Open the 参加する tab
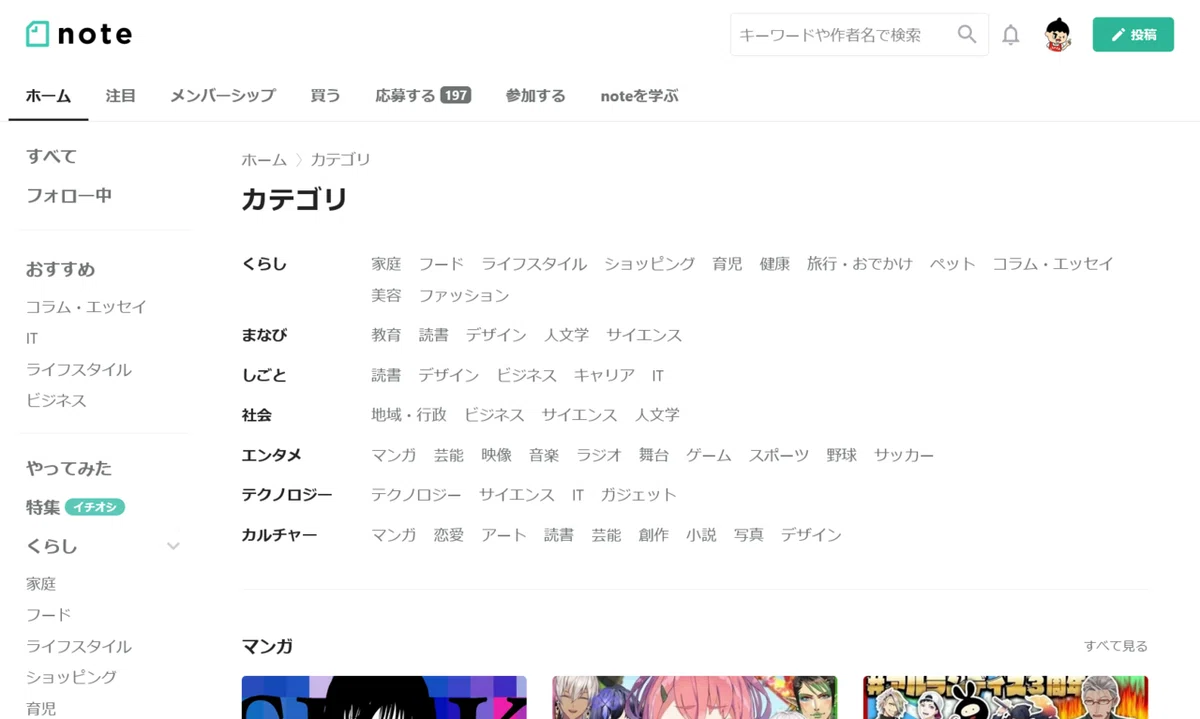 [535, 96]
